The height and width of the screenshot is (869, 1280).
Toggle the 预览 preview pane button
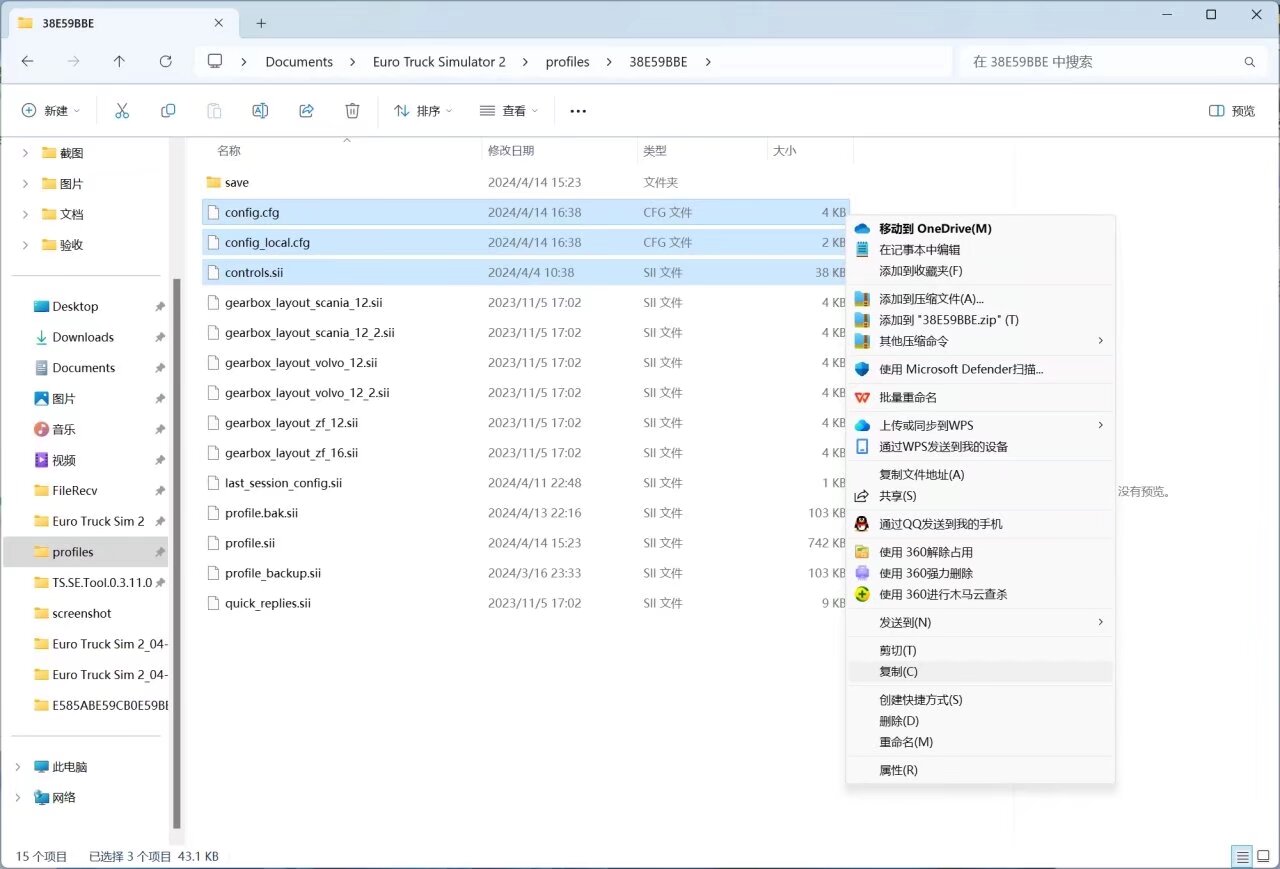[1232, 111]
